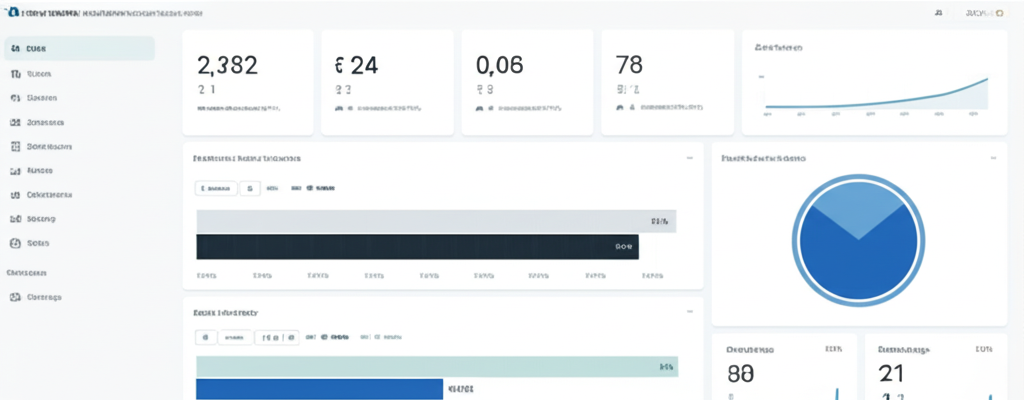Click the bright blue bar in lower chart

click(x=319, y=389)
